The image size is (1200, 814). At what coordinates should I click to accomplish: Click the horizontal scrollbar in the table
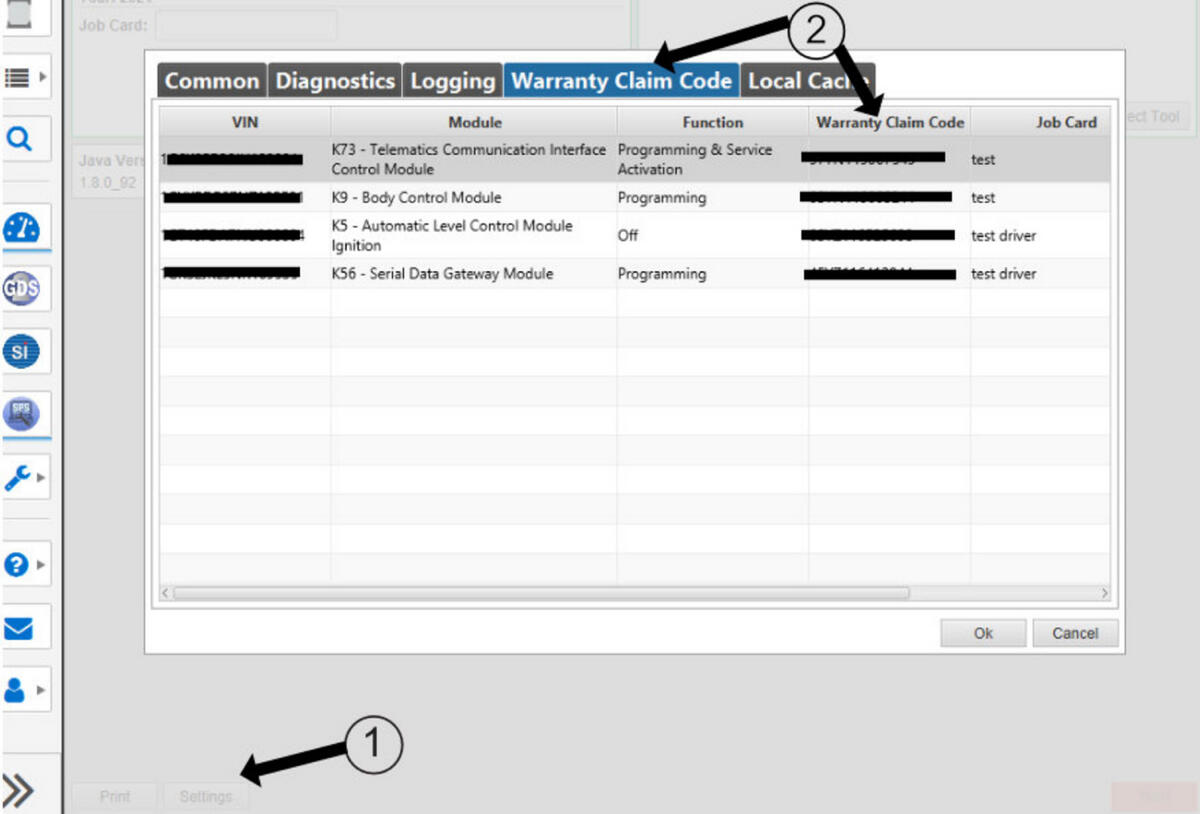540,593
